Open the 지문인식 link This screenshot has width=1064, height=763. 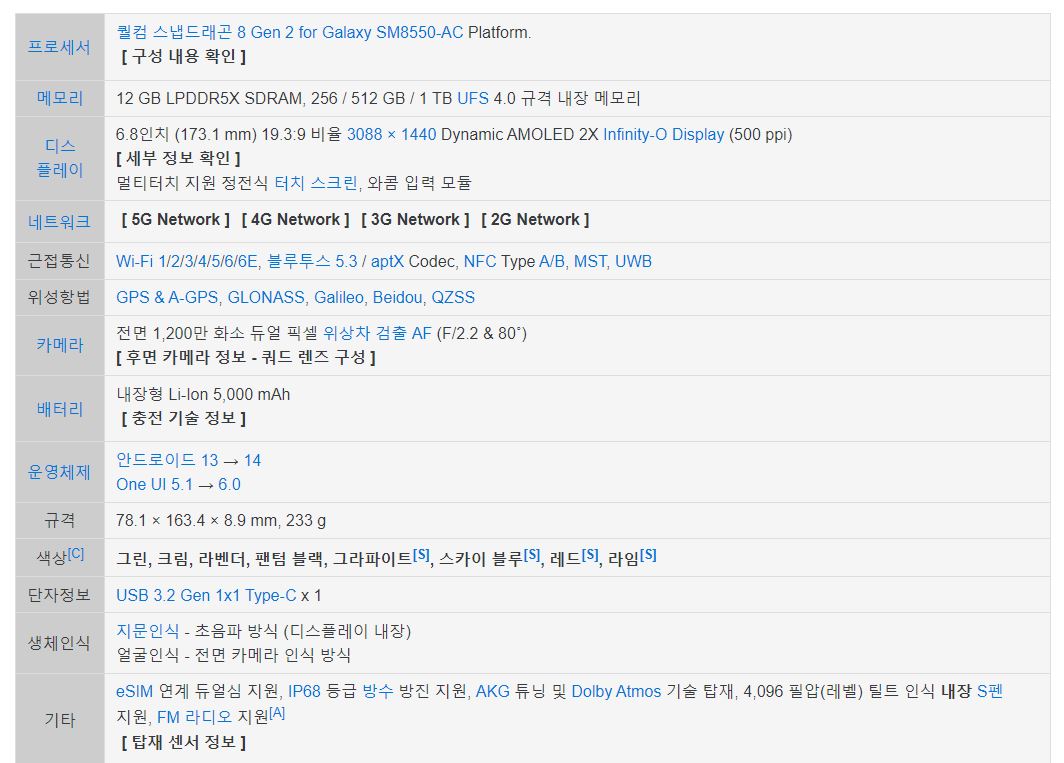click(148, 631)
